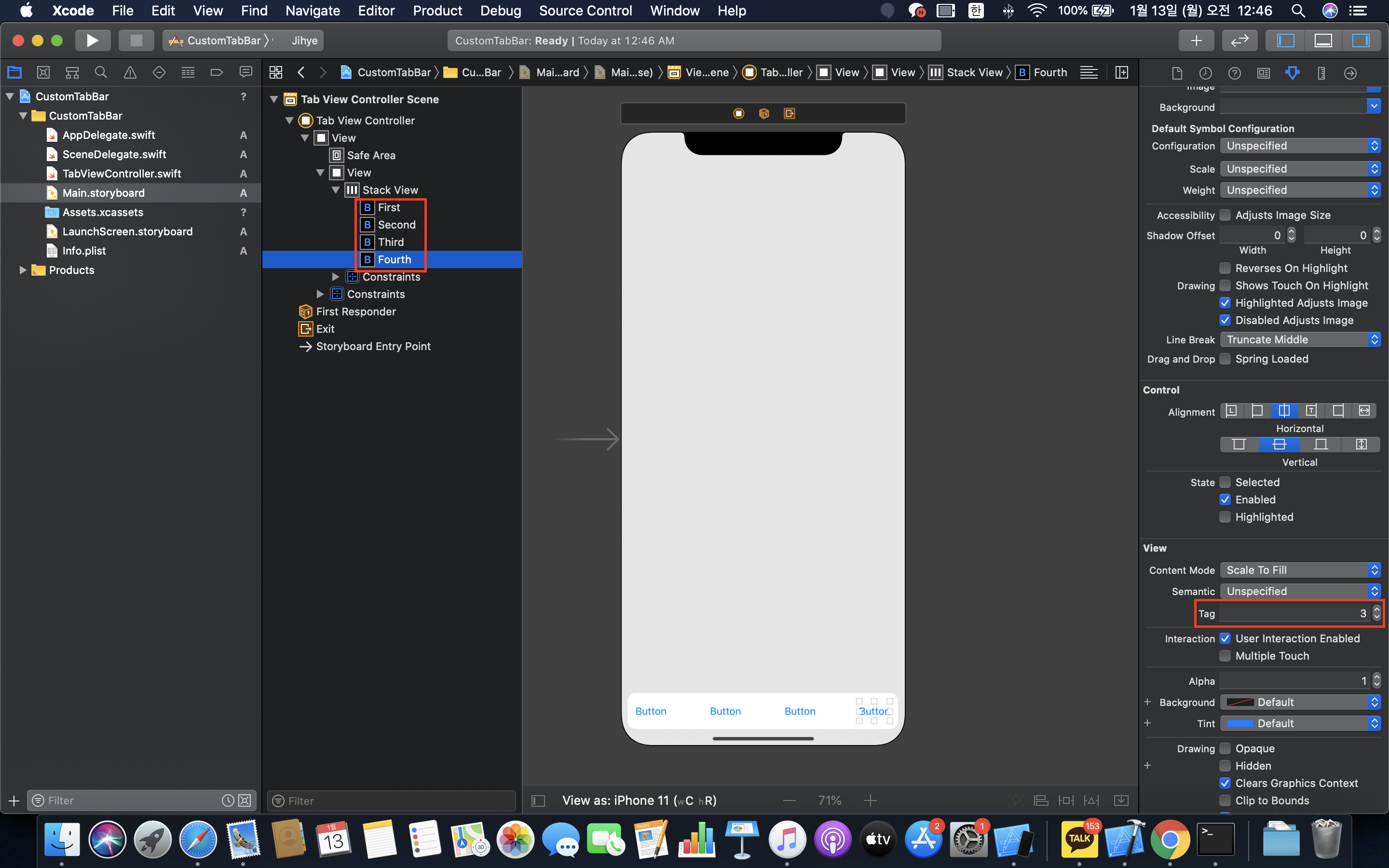Open the Product menu
1389x868 pixels.
[x=437, y=10]
